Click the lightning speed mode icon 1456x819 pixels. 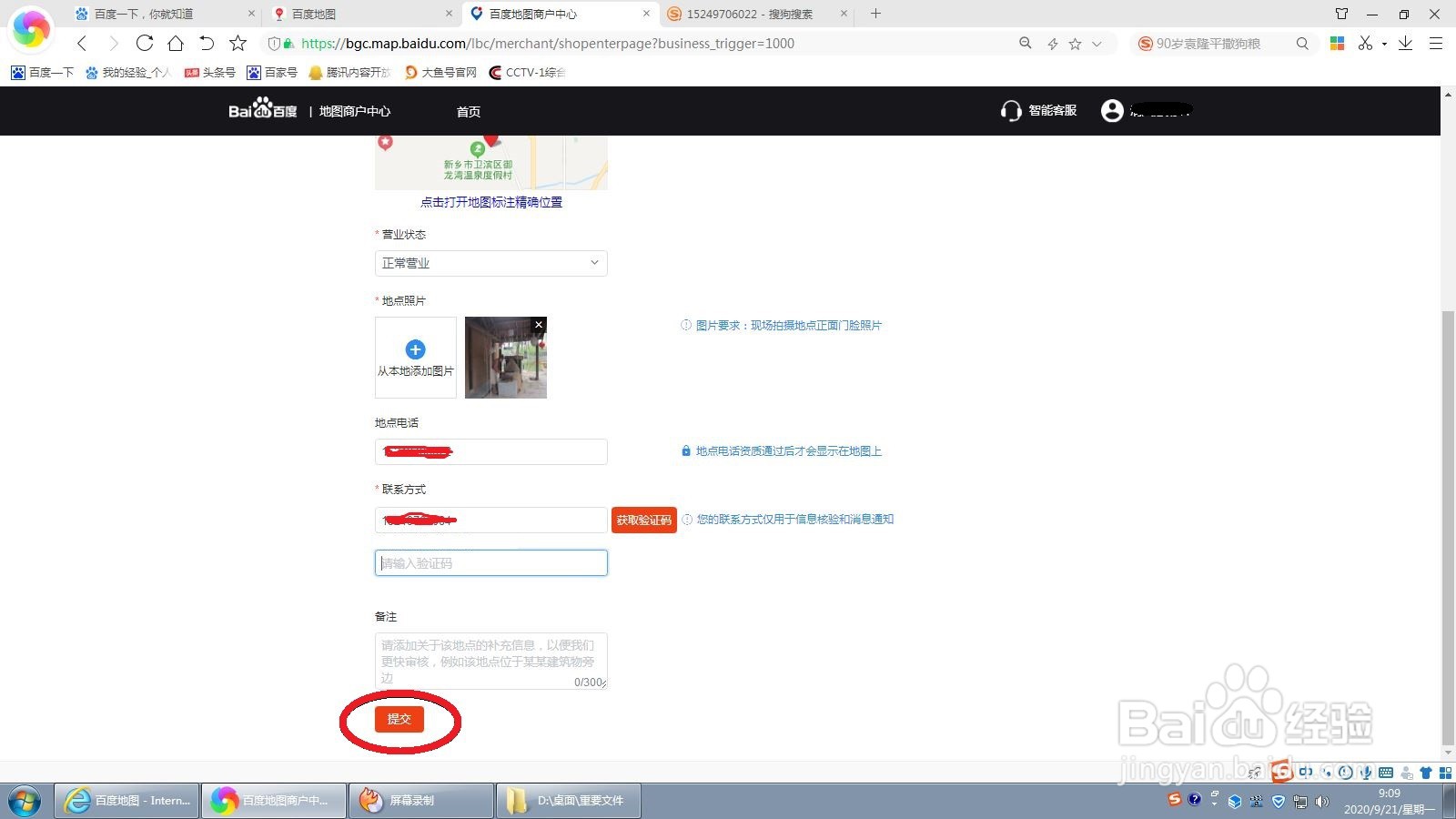tap(1052, 44)
